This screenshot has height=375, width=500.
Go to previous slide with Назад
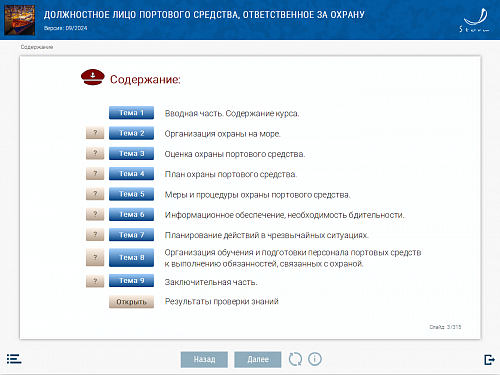tap(204, 359)
